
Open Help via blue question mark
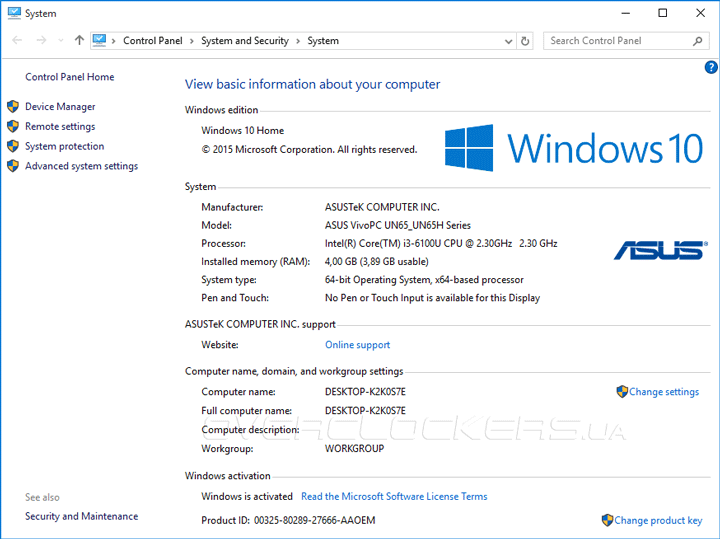tap(711, 67)
